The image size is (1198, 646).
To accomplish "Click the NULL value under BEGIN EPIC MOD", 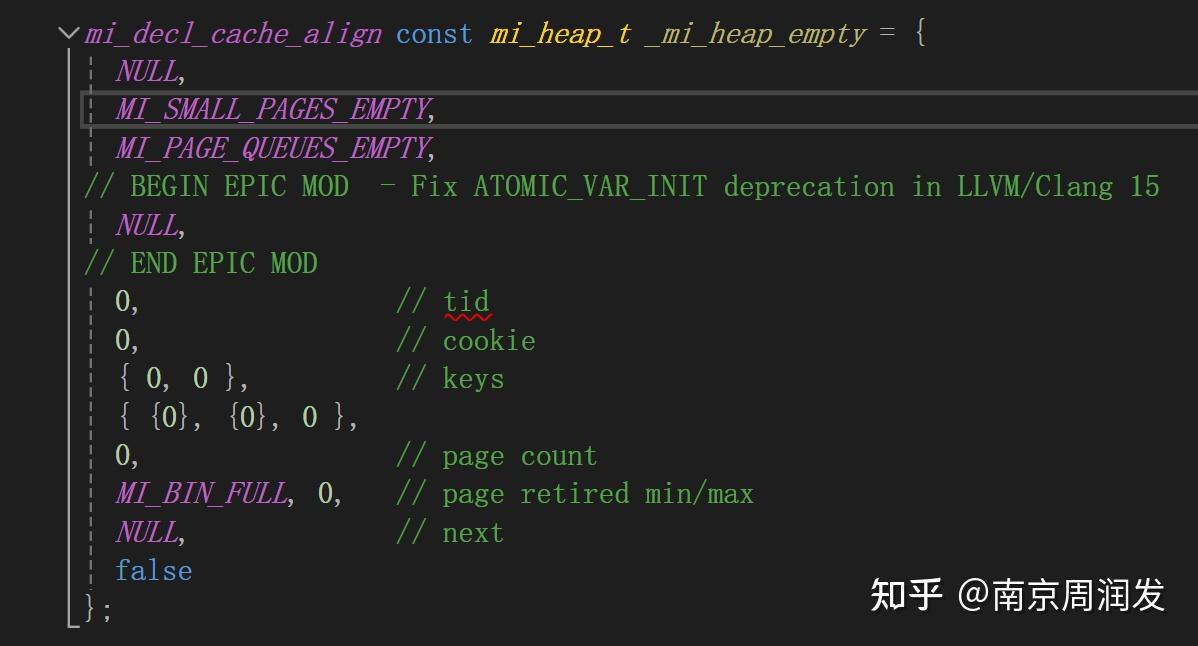I will point(146,224).
